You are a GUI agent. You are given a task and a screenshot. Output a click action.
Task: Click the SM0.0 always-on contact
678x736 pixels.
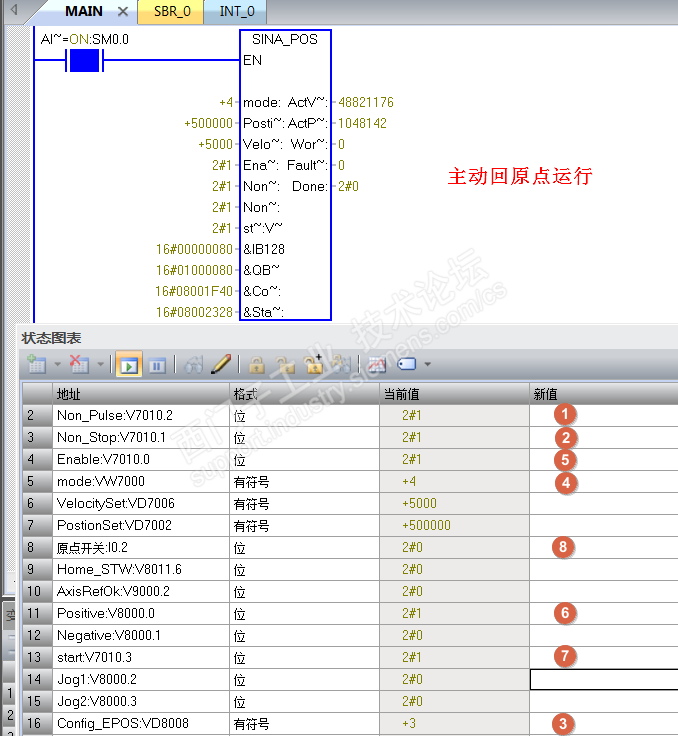coord(85,60)
